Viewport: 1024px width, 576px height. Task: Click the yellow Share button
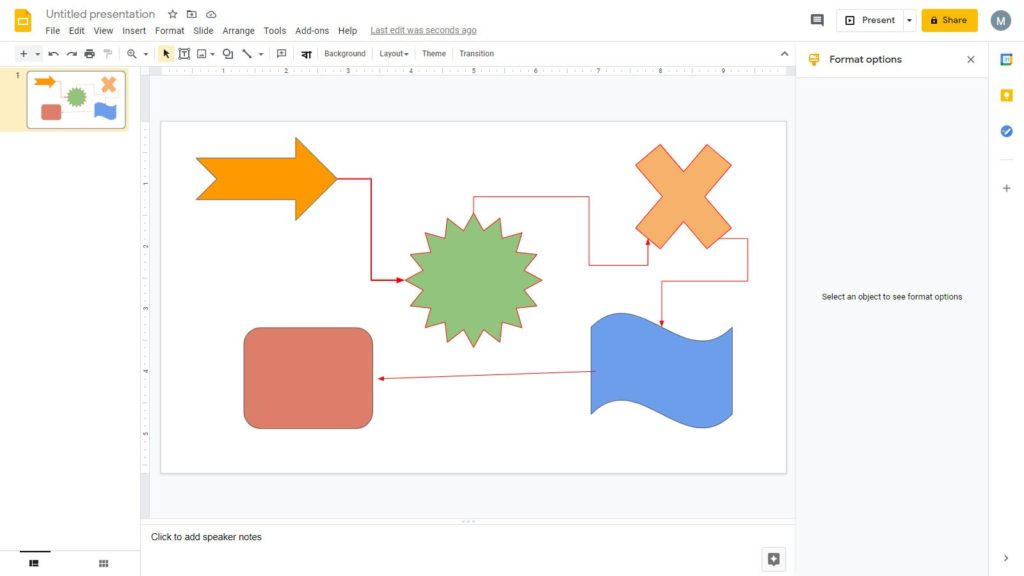click(x=949, y=20)
